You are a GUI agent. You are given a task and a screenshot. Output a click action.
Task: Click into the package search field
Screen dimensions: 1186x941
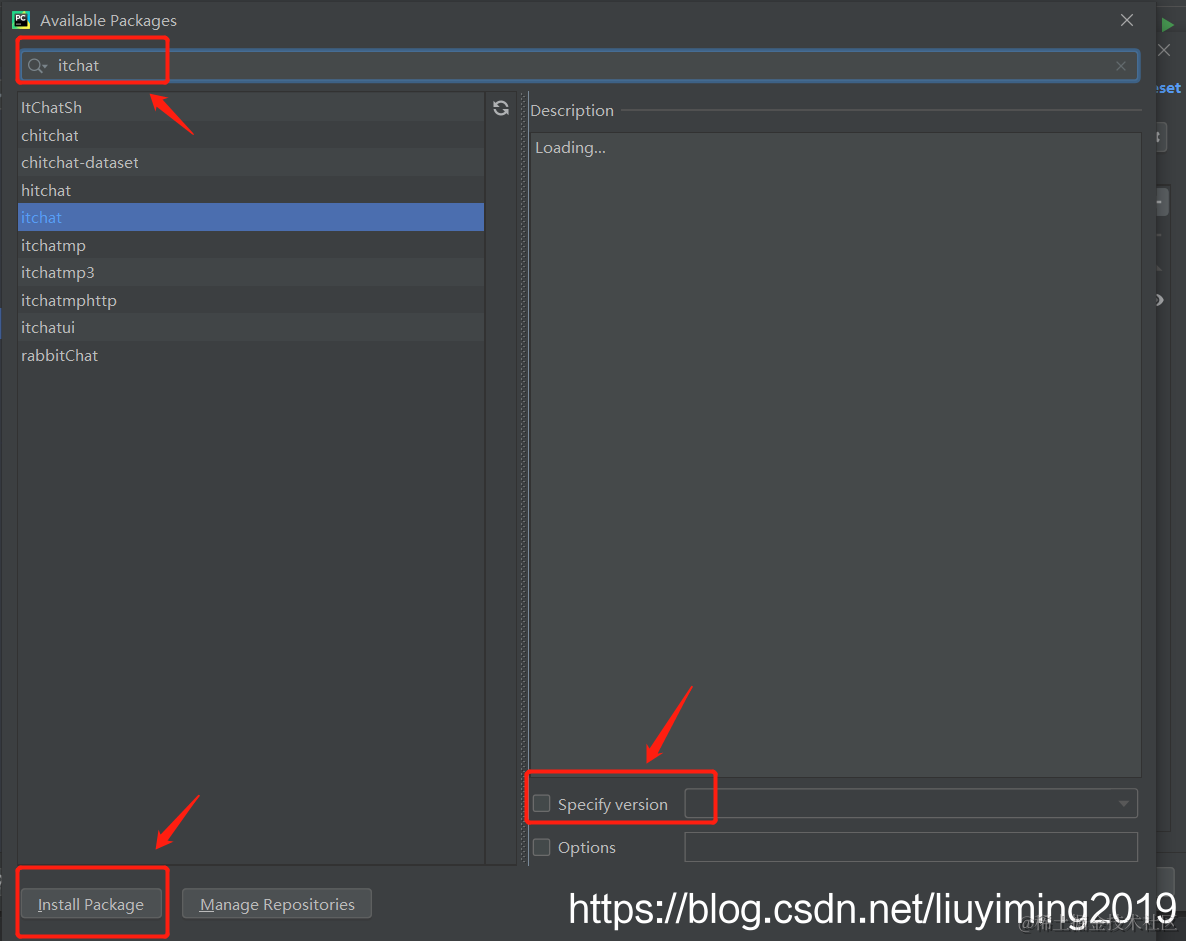(x=579, y=66)
